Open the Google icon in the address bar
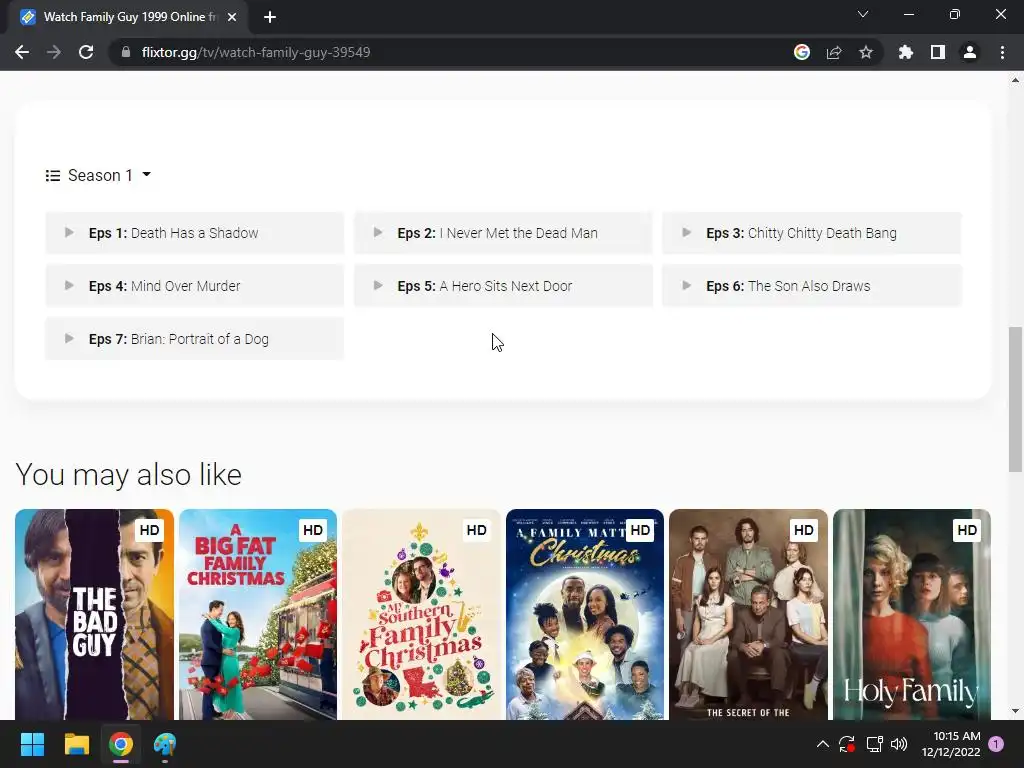Screen dimensions: 1024x768 (802, 52)
